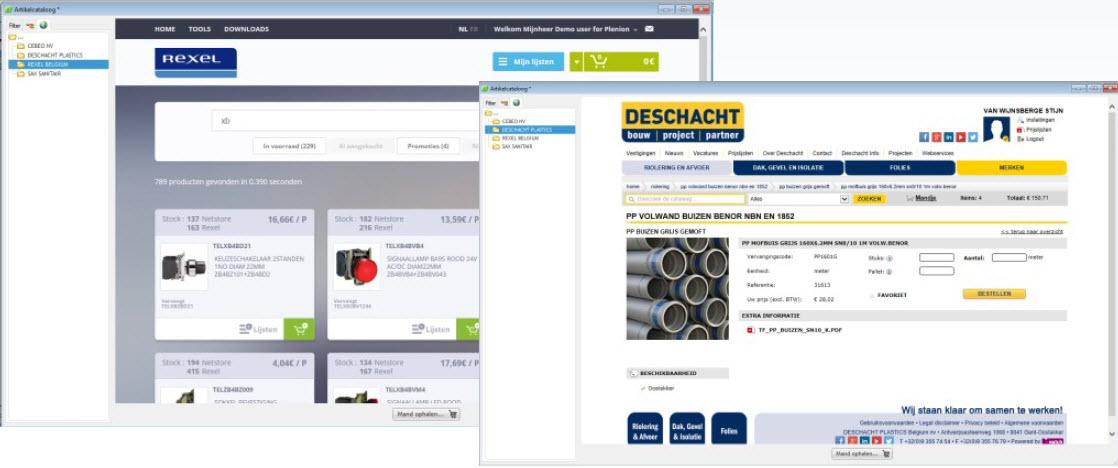Select REXEL BELGIUM in the left catalog tree
1118x468 pixels.
point(48,64)
